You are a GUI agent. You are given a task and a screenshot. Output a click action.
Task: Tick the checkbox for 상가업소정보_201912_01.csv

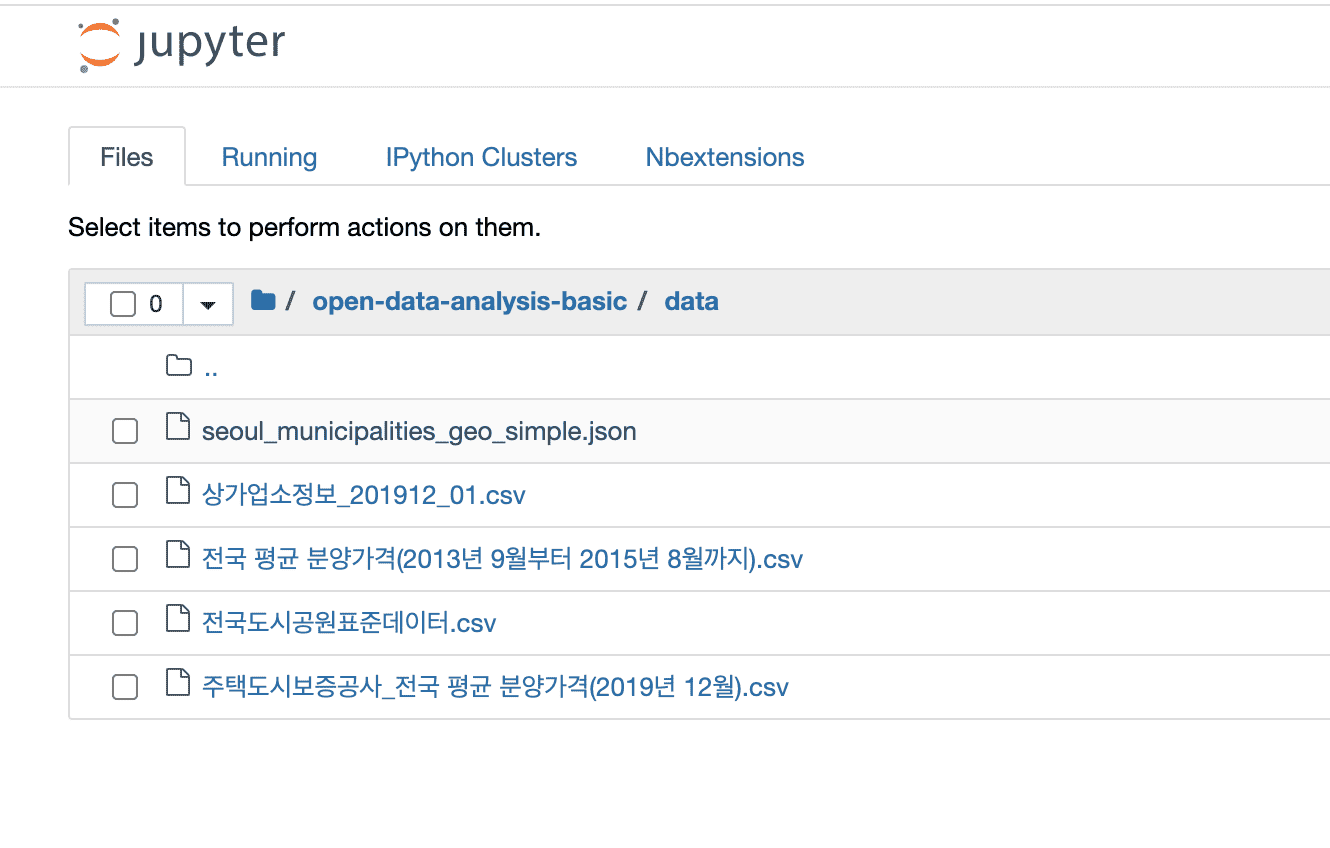pyautogui.click(x=125, y=495)
